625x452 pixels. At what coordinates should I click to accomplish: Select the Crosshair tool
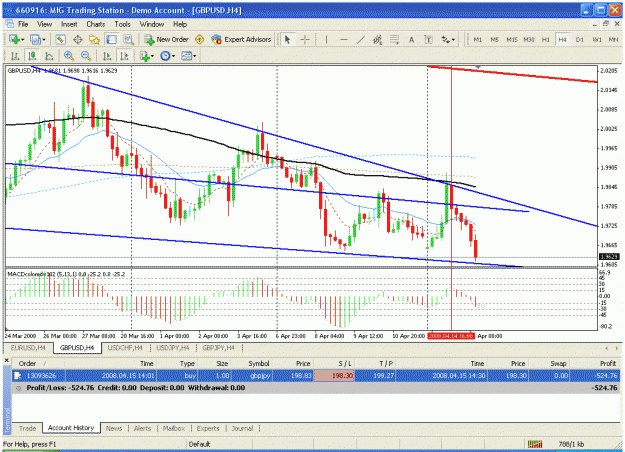tap(305, 39)
